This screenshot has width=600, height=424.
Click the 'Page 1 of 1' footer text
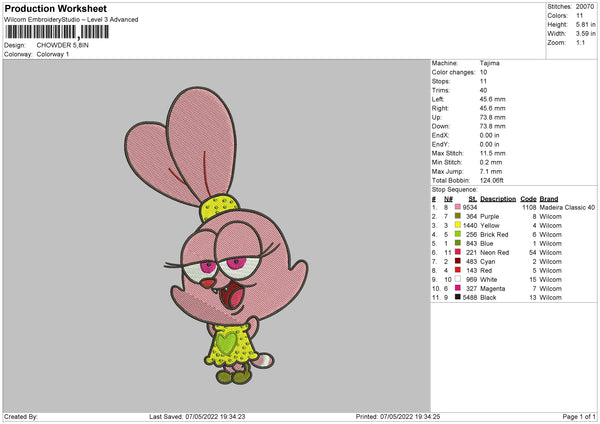(579, 417)
